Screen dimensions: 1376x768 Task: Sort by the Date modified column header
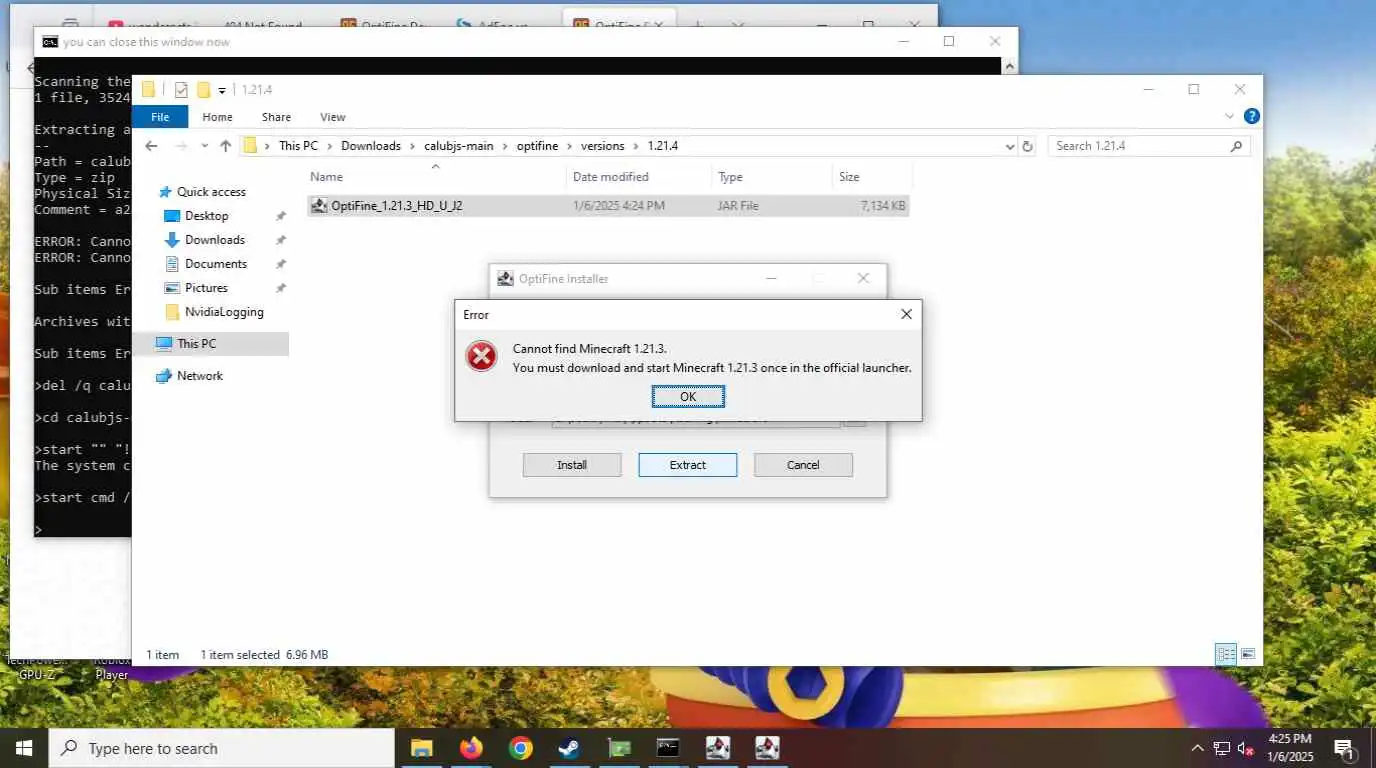click(639, 177)
